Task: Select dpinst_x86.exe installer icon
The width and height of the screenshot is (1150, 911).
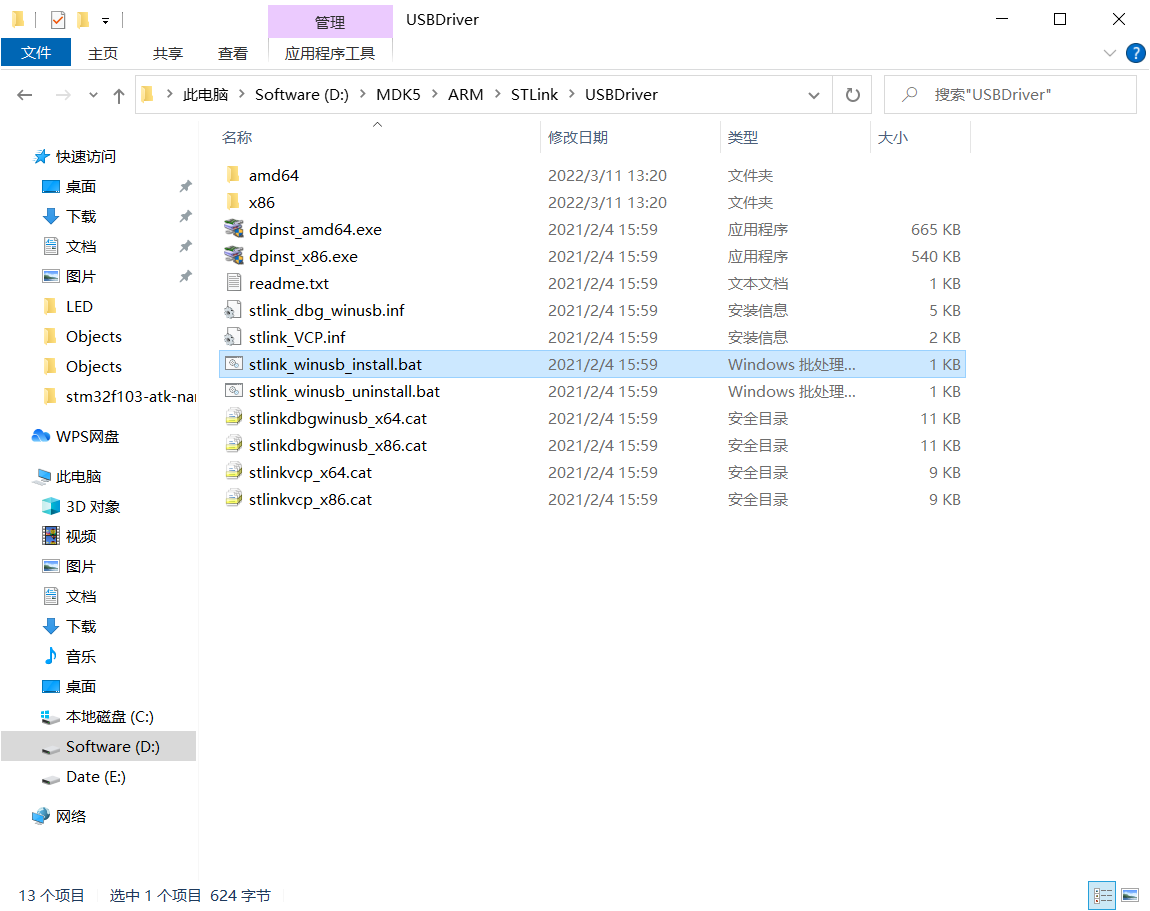Action: click(x=233, y=257)
